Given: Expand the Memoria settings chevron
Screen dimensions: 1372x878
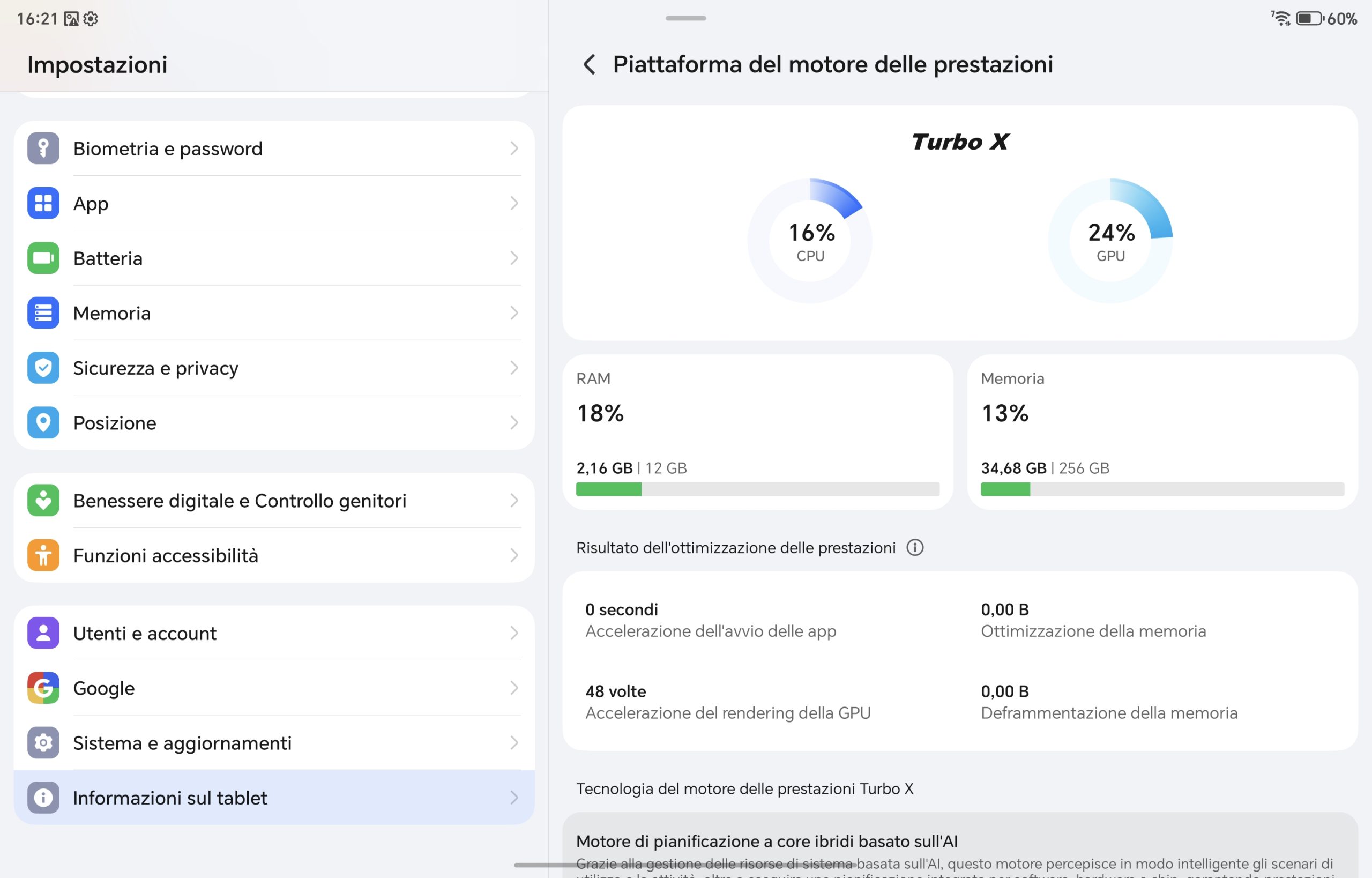Looking at the screenshot, I should [x=514, y=313].
